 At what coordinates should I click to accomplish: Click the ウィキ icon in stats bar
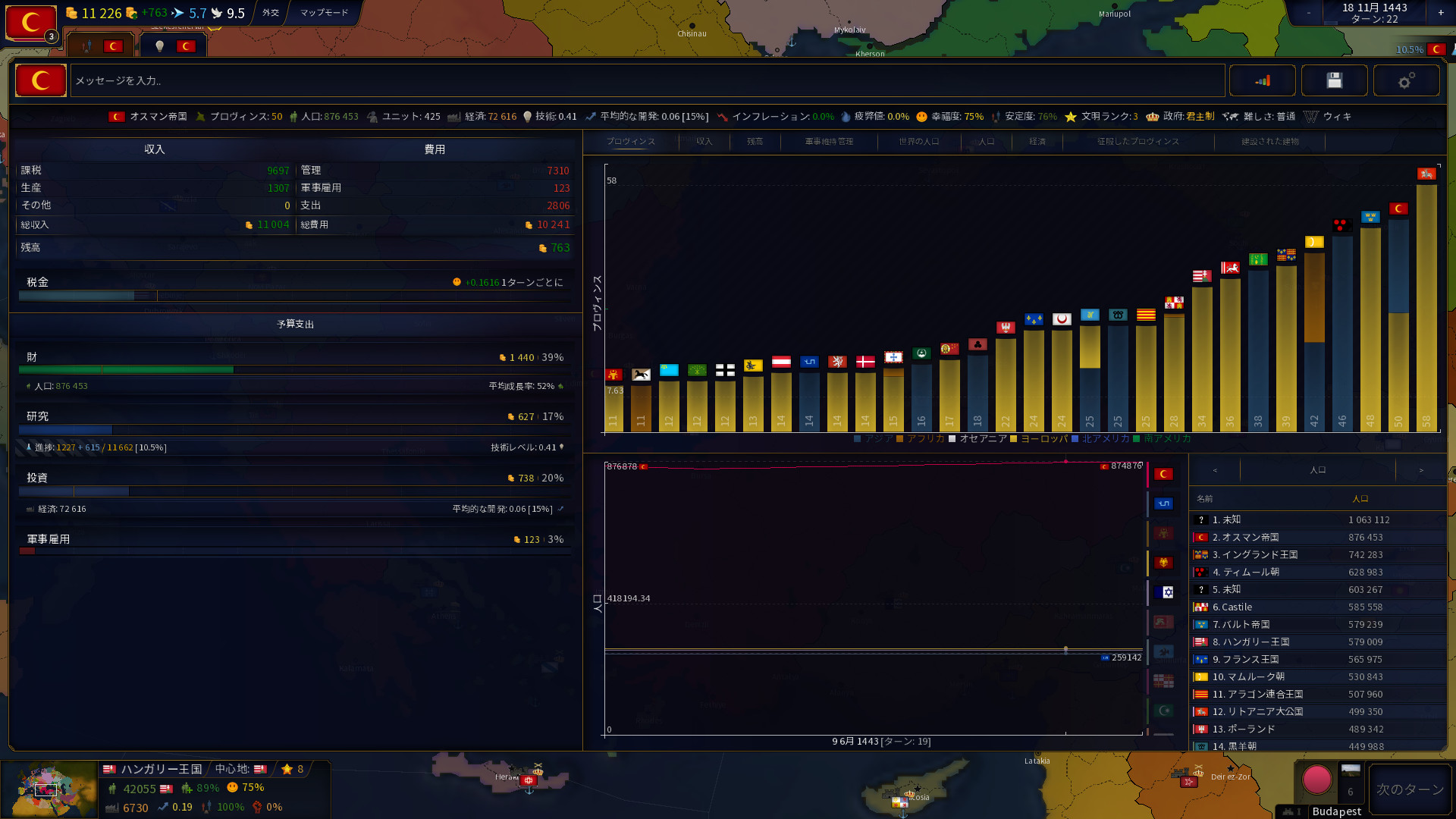(x=1311, y=117)
